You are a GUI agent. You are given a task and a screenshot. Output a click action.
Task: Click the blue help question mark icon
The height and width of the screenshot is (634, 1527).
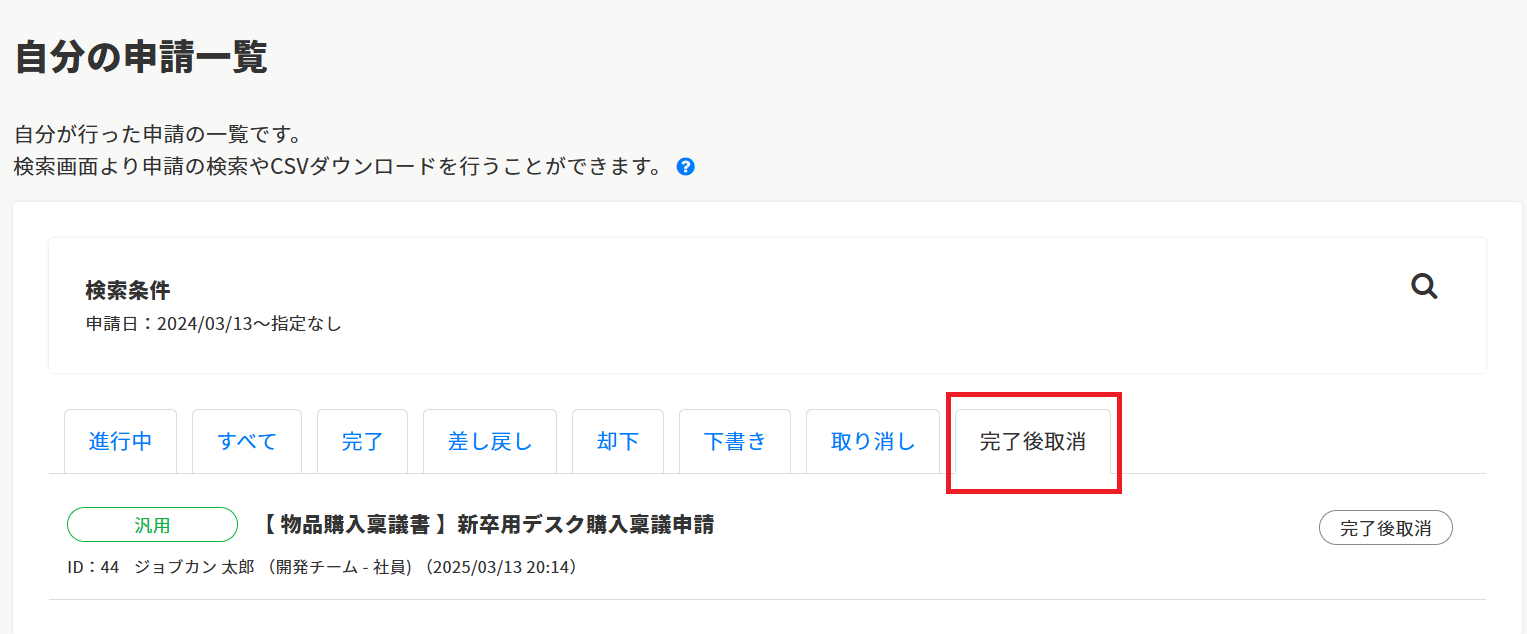[685, 167]
